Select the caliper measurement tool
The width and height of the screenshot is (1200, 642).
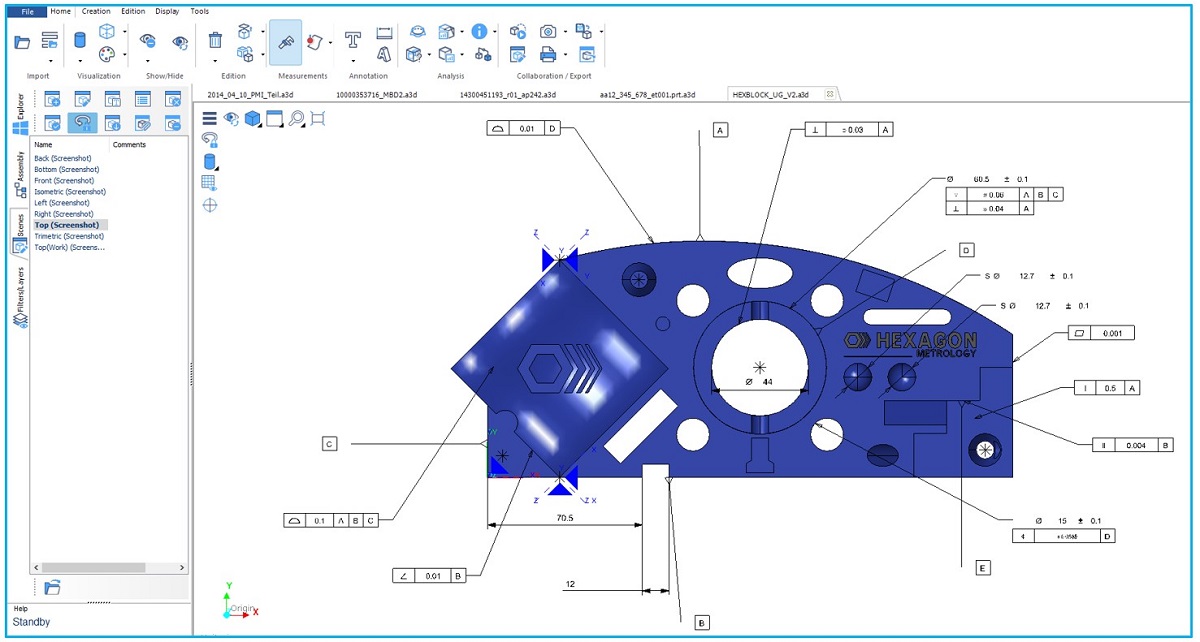(x=285, y=42)
